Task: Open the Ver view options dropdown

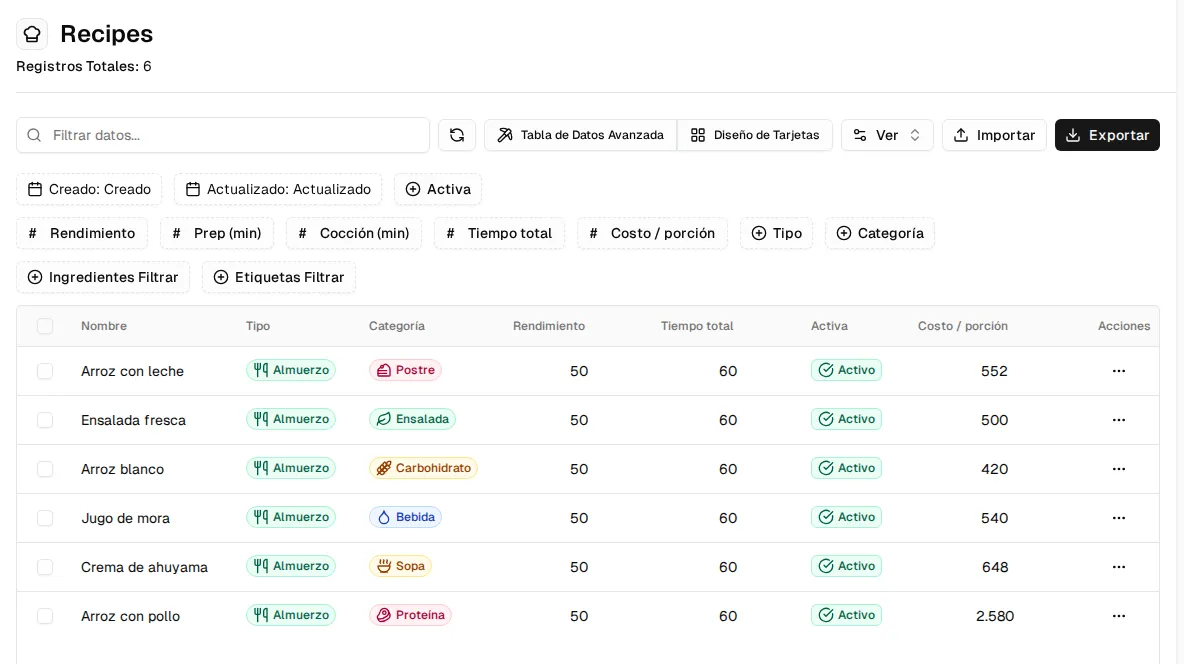Action: tap(887, 135)
